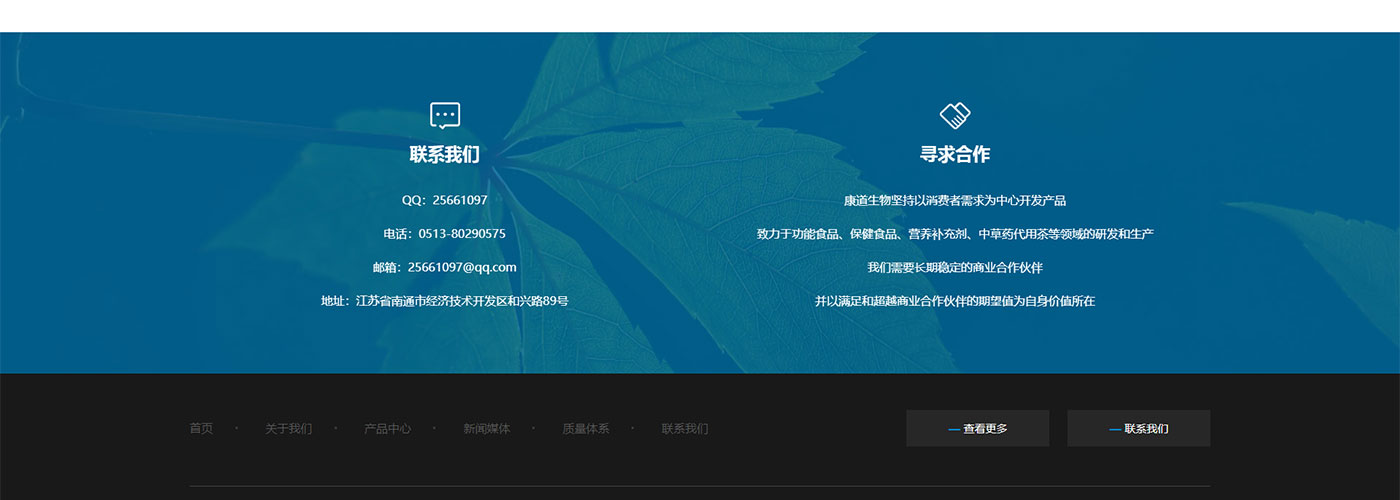Viewport: 1400px width, 500px height.
Task: Click the sentence beginning 康道生物坚持以消费者需求
Action: click(x=955, y=201)
